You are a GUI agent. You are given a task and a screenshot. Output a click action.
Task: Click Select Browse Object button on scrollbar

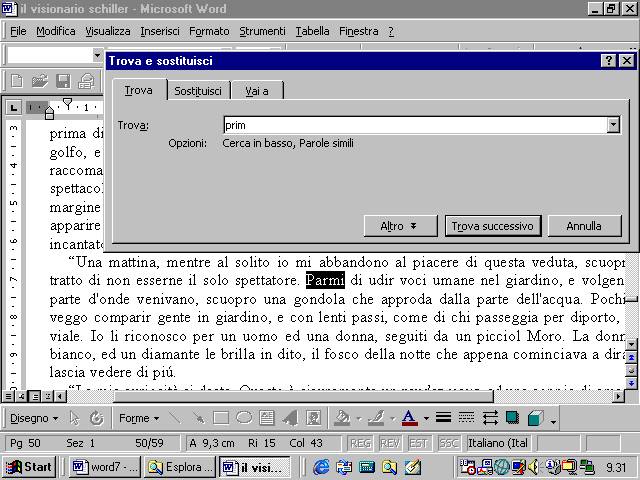(x=631, y=371)
